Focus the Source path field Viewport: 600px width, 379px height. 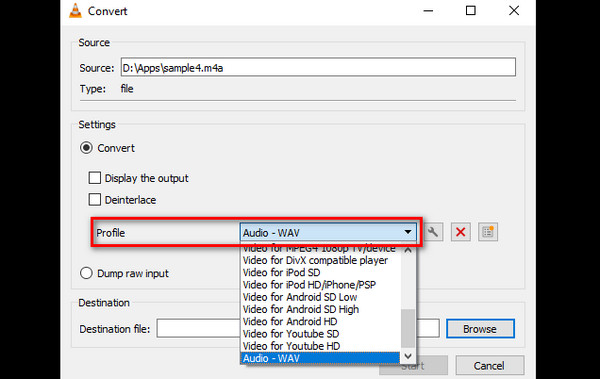[318, 67]
